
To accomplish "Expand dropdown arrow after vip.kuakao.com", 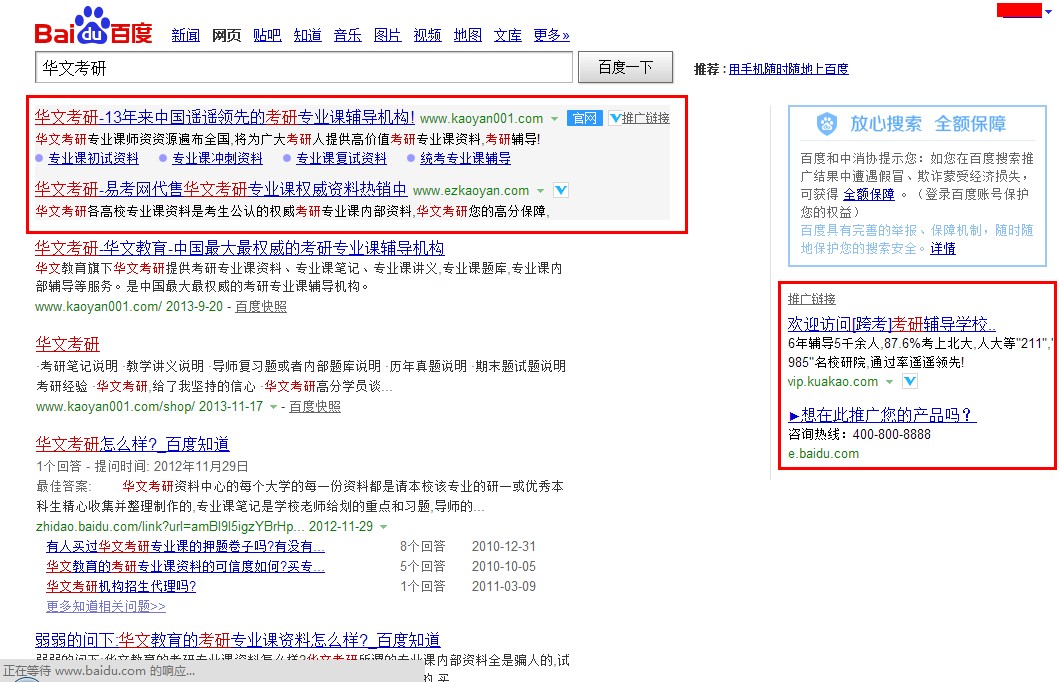I will (889, 382).
